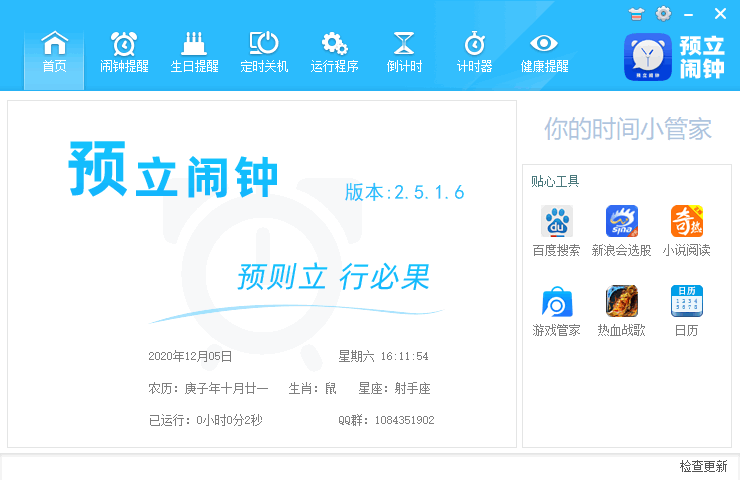
Task: Click the QQ群：1084351902 text
Action: 386,420
